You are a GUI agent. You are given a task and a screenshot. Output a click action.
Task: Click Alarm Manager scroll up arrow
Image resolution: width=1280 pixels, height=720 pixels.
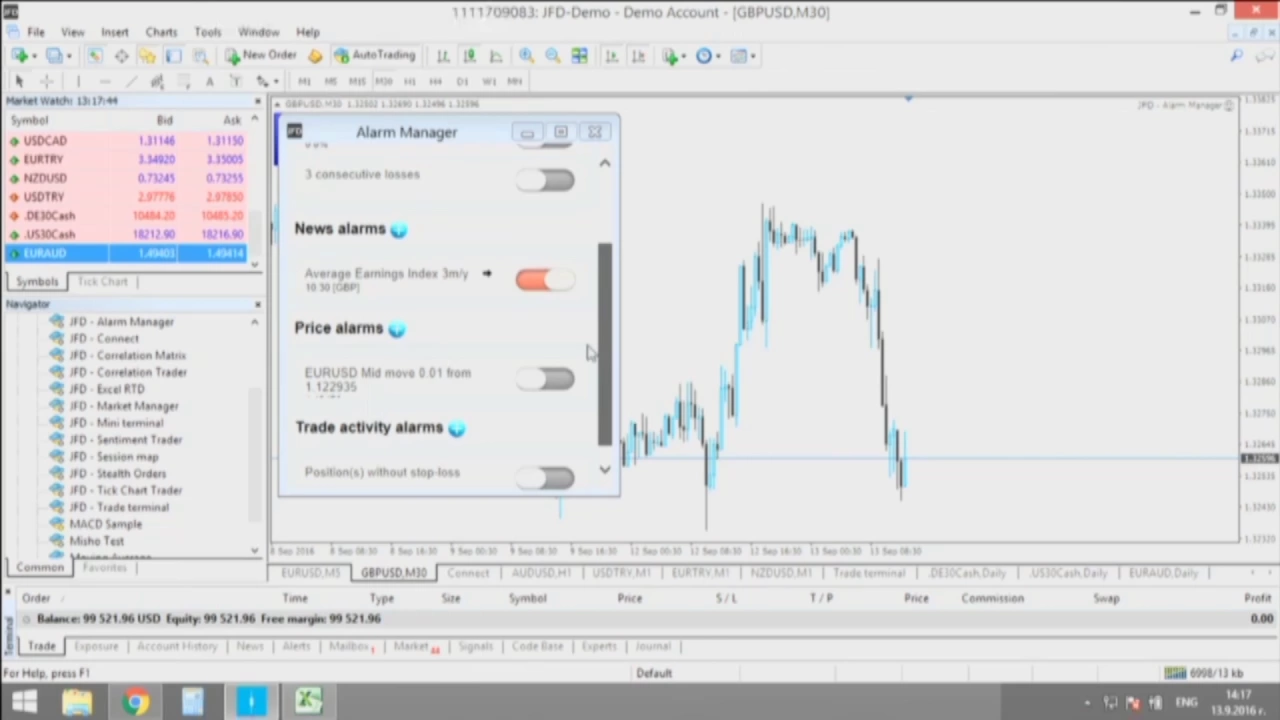click(x=605, y=163)
